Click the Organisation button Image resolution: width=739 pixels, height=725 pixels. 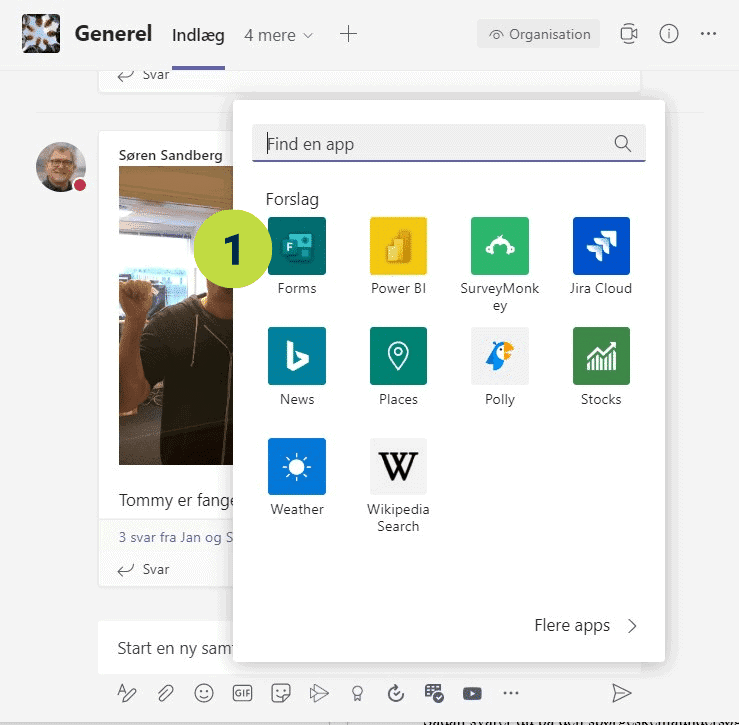point(538,34)
